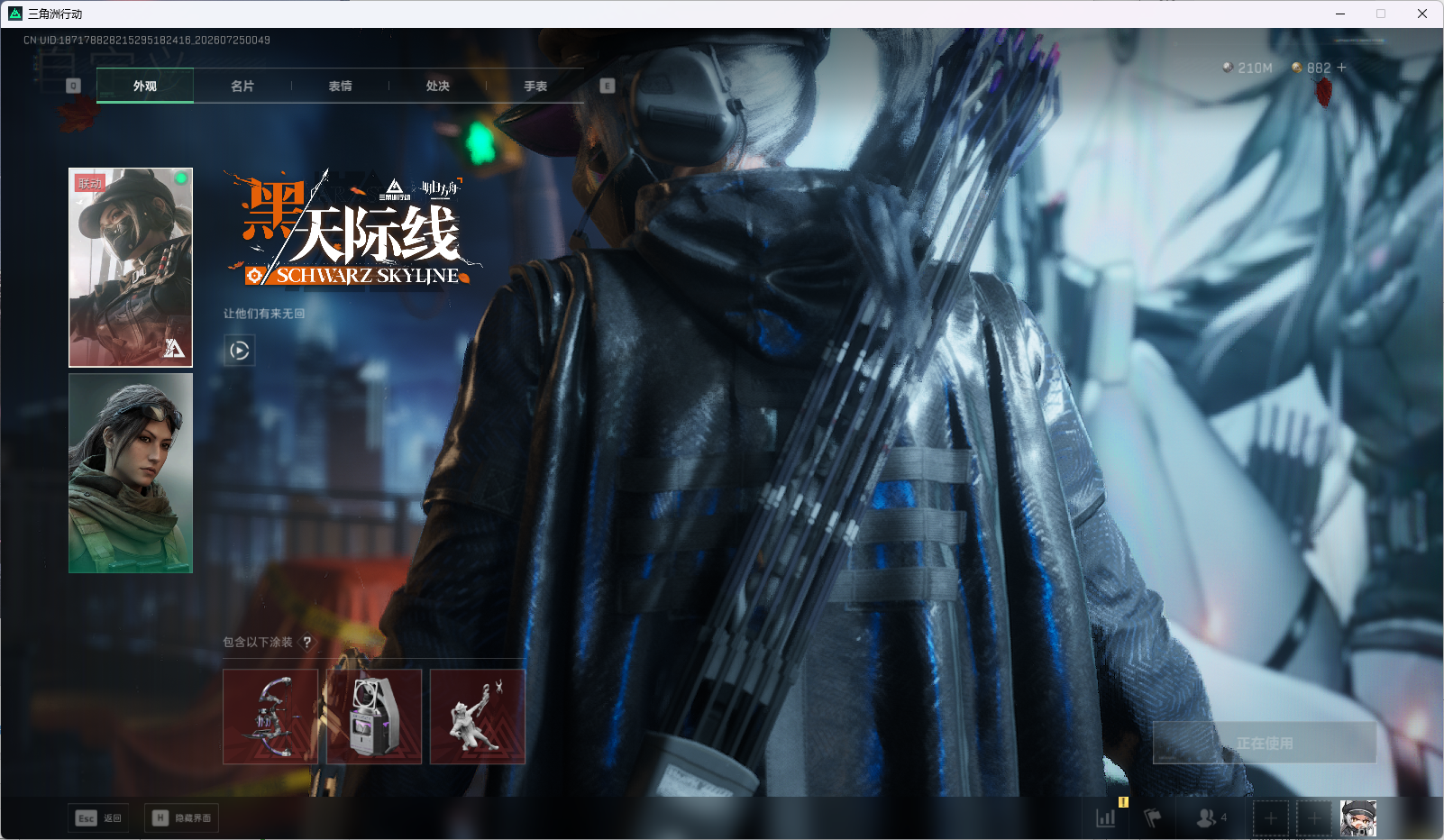Play the Schwarz Skyline preview video
1444x840 pixels.
239,351
